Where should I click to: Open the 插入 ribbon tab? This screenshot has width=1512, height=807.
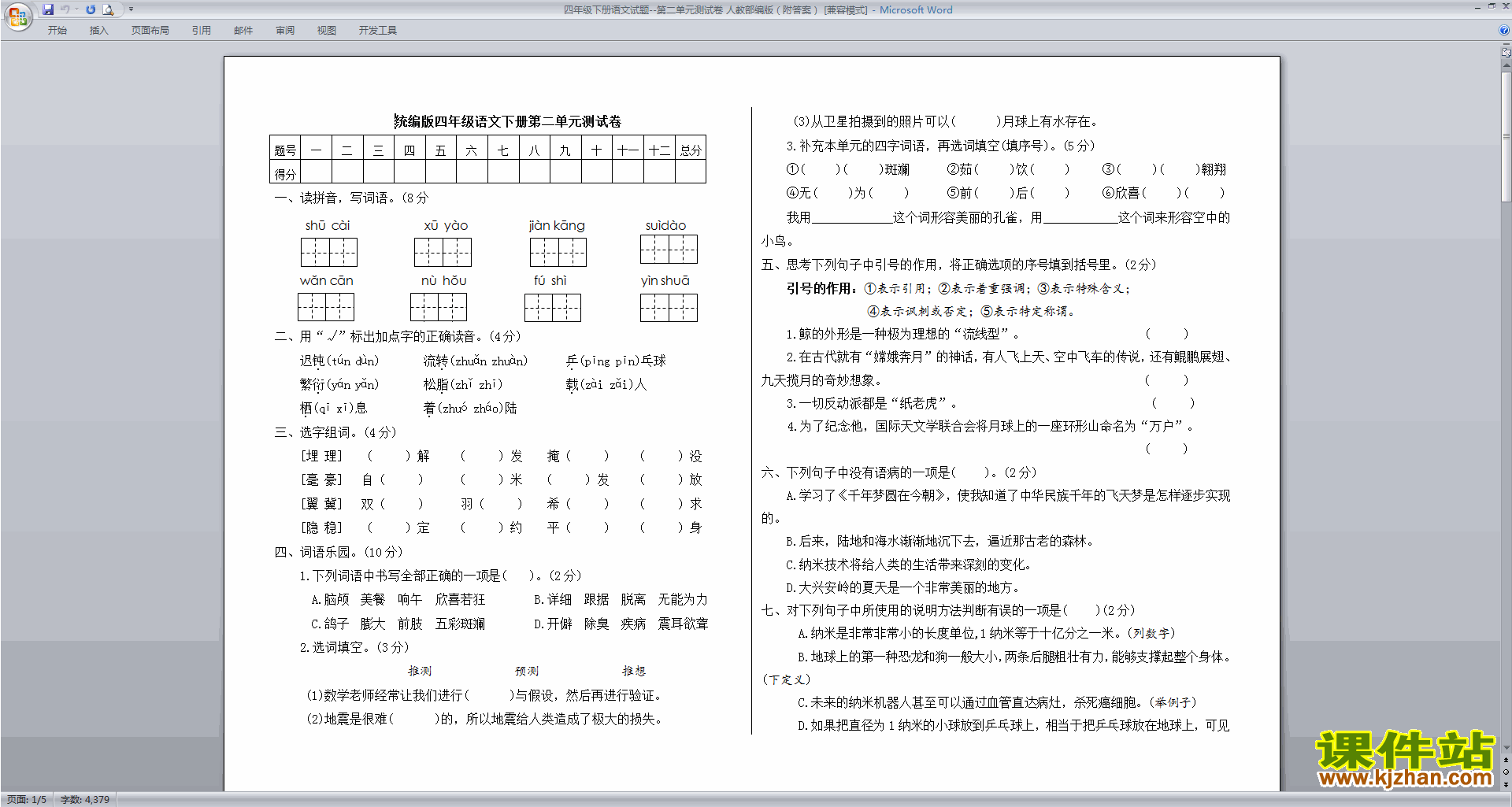pyautogui.click(x=98, y=30)
